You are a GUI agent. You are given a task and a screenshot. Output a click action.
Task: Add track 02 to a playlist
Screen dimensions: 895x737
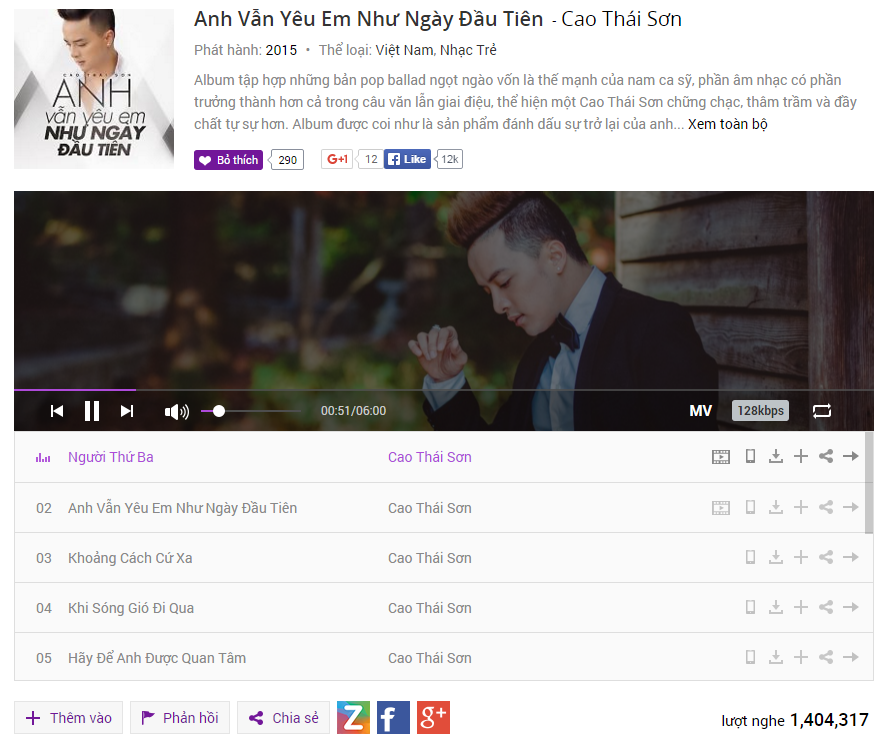tap(801, 508)
